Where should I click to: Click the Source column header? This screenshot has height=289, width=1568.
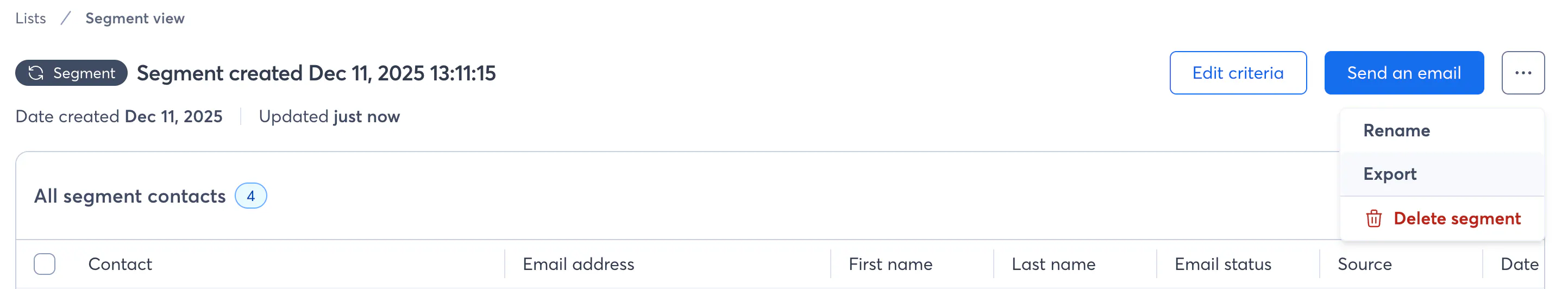pos(1364,264)
